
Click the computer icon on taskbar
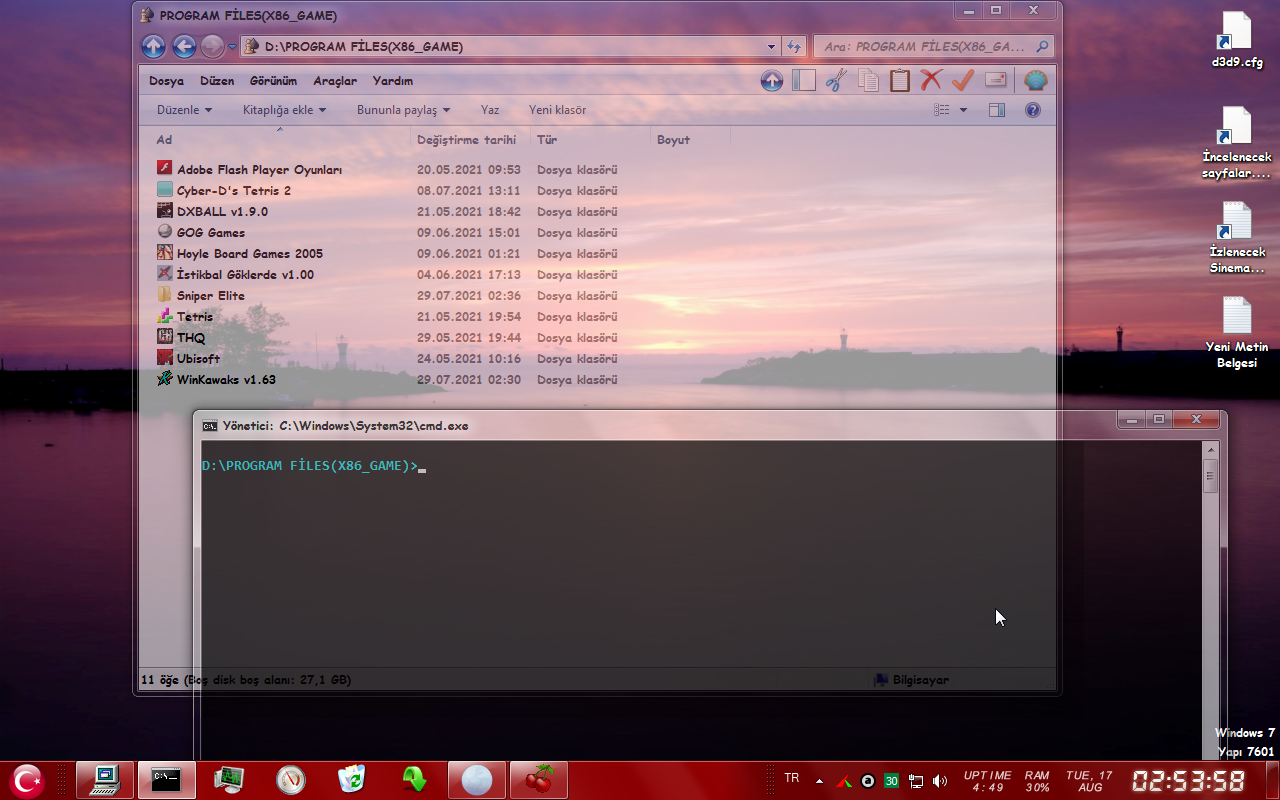[105, 780]
